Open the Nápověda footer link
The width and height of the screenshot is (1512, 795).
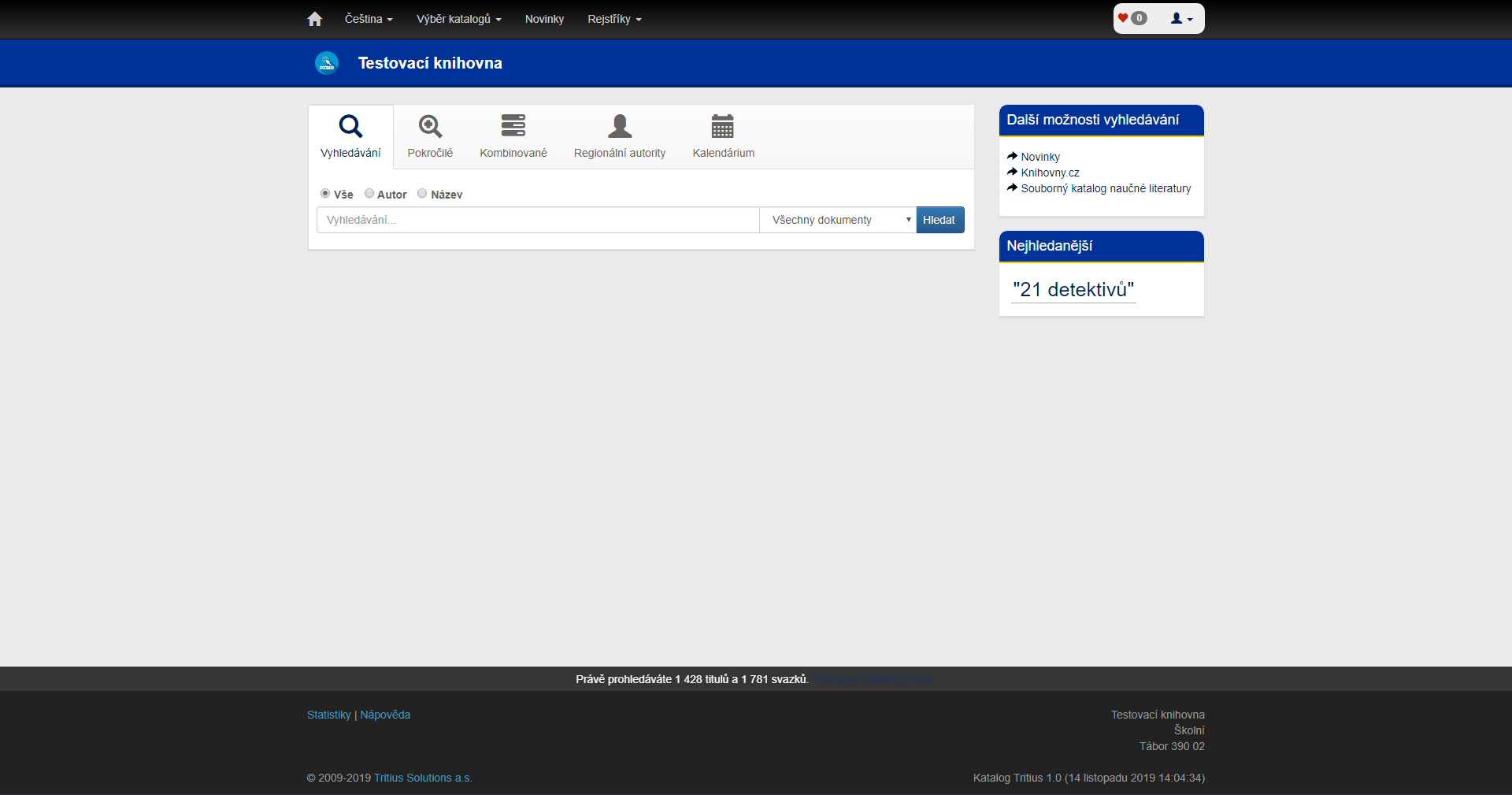pyautogui.click(x=385, y=715)
